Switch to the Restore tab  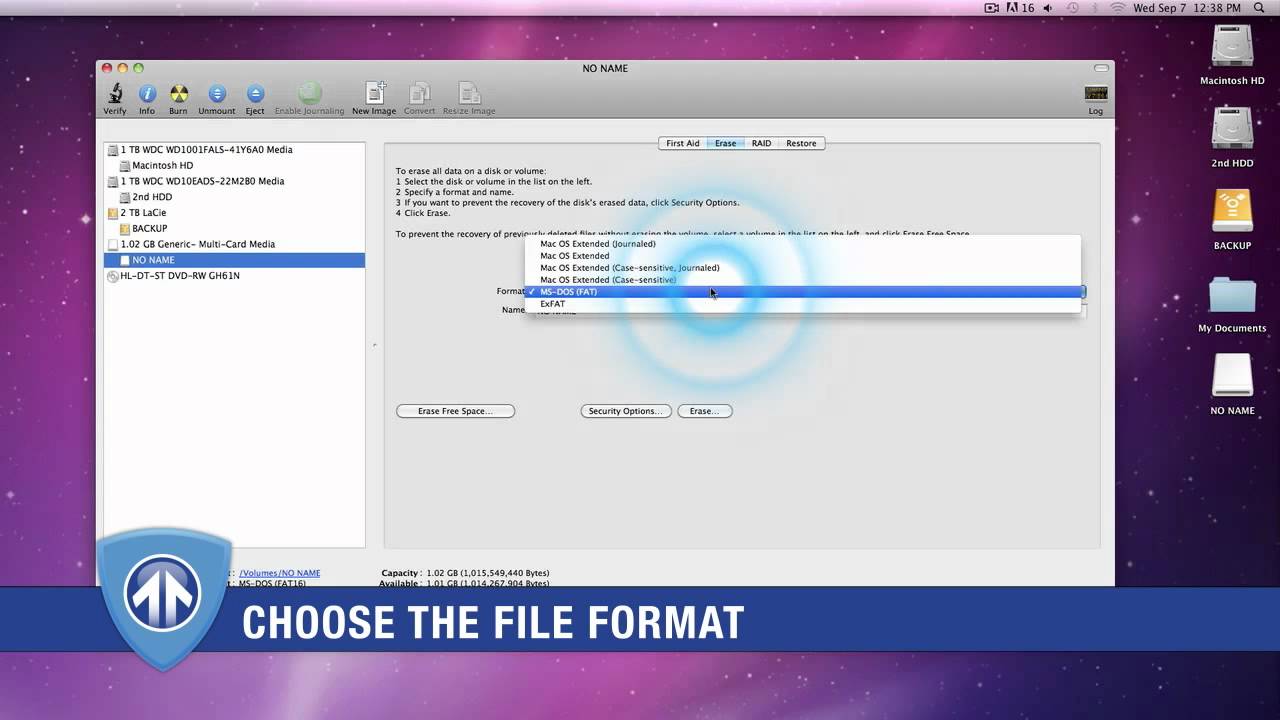coord(801,143)
